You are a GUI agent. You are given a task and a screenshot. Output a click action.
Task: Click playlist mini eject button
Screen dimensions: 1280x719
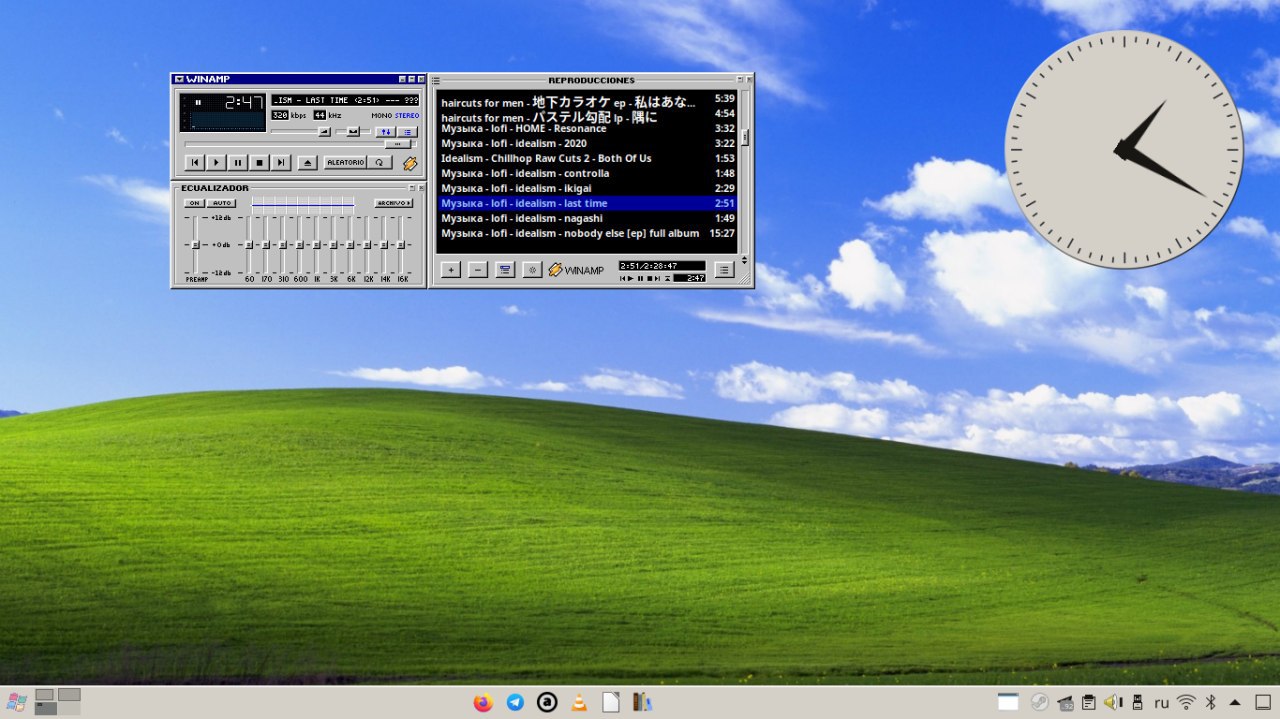tap(667, 278)
